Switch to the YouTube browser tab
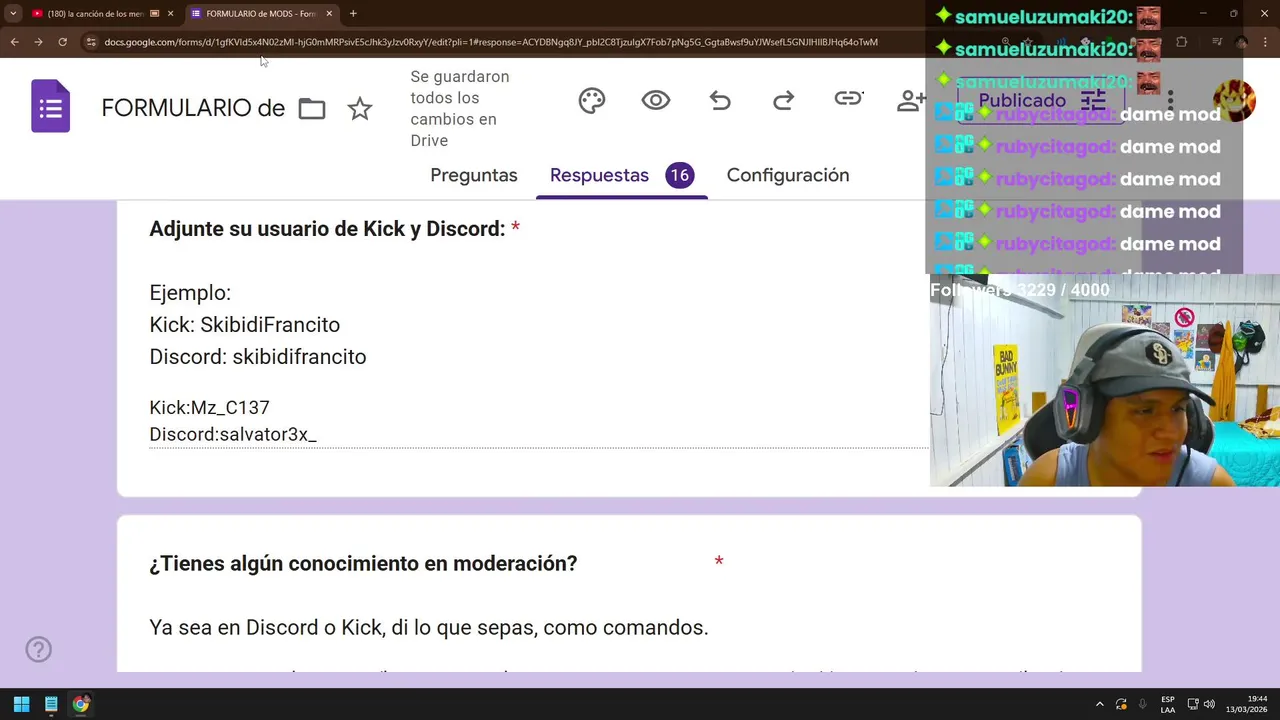The image size is (1280, 720). (x=95, y=14)
